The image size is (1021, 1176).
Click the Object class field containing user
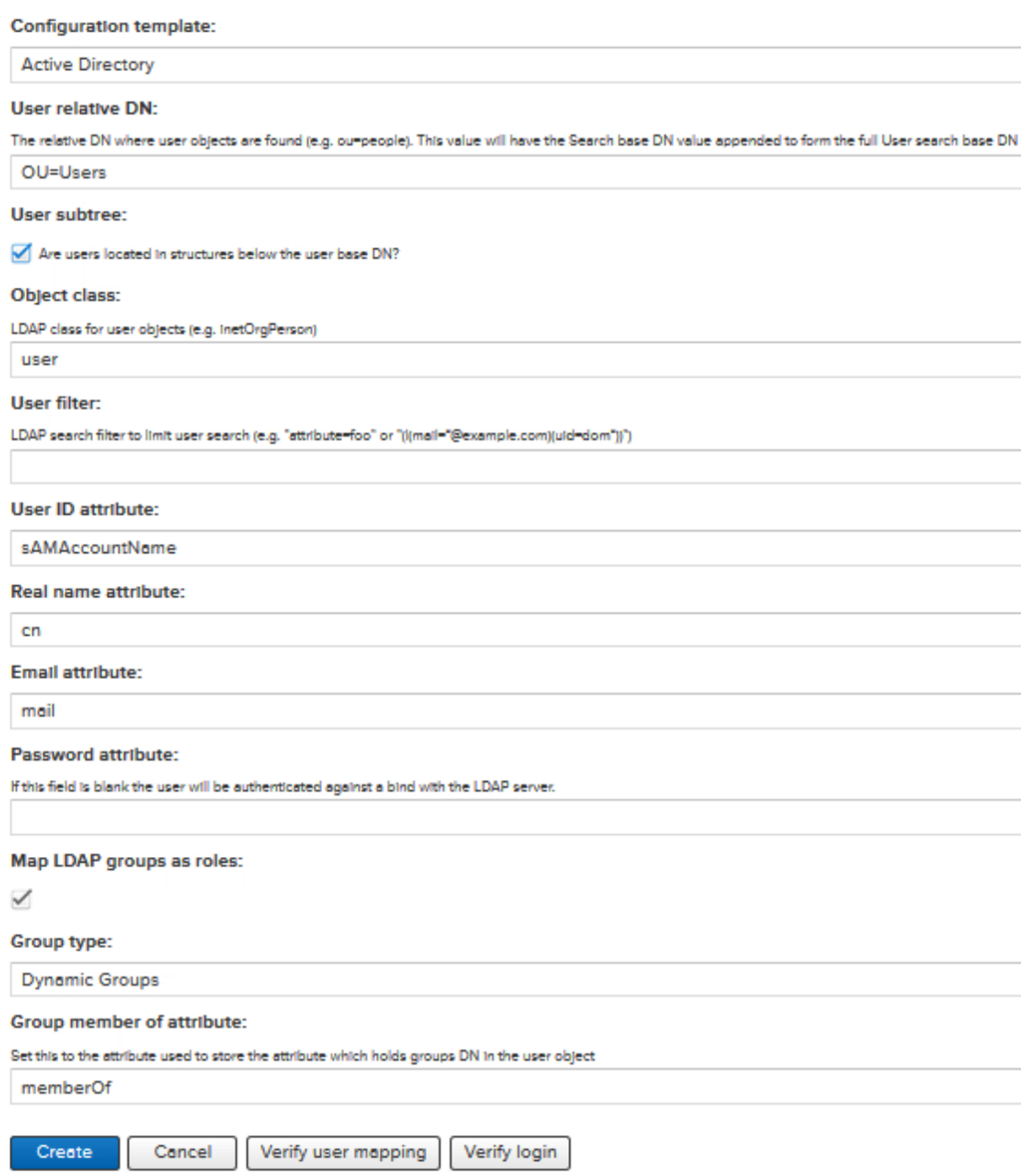pyautogui.click(x=515, y=359)
